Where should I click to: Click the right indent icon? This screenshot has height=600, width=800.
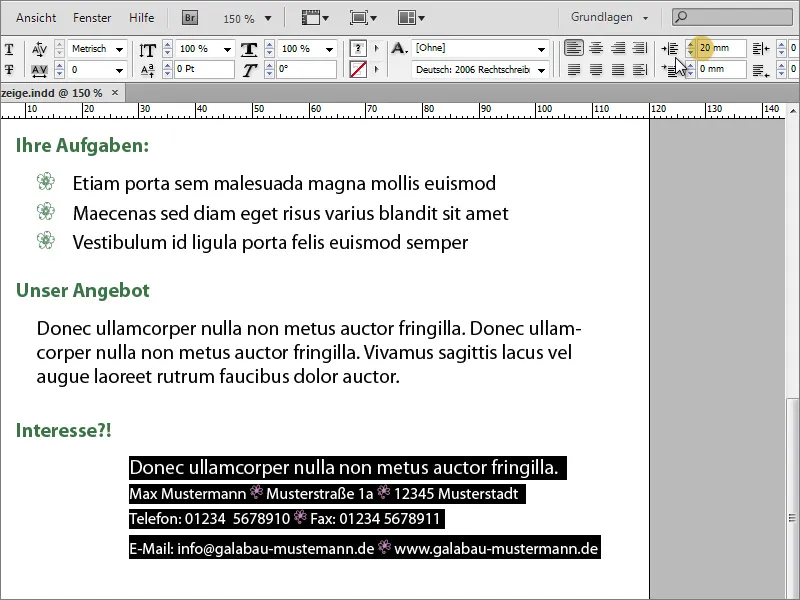761,49
